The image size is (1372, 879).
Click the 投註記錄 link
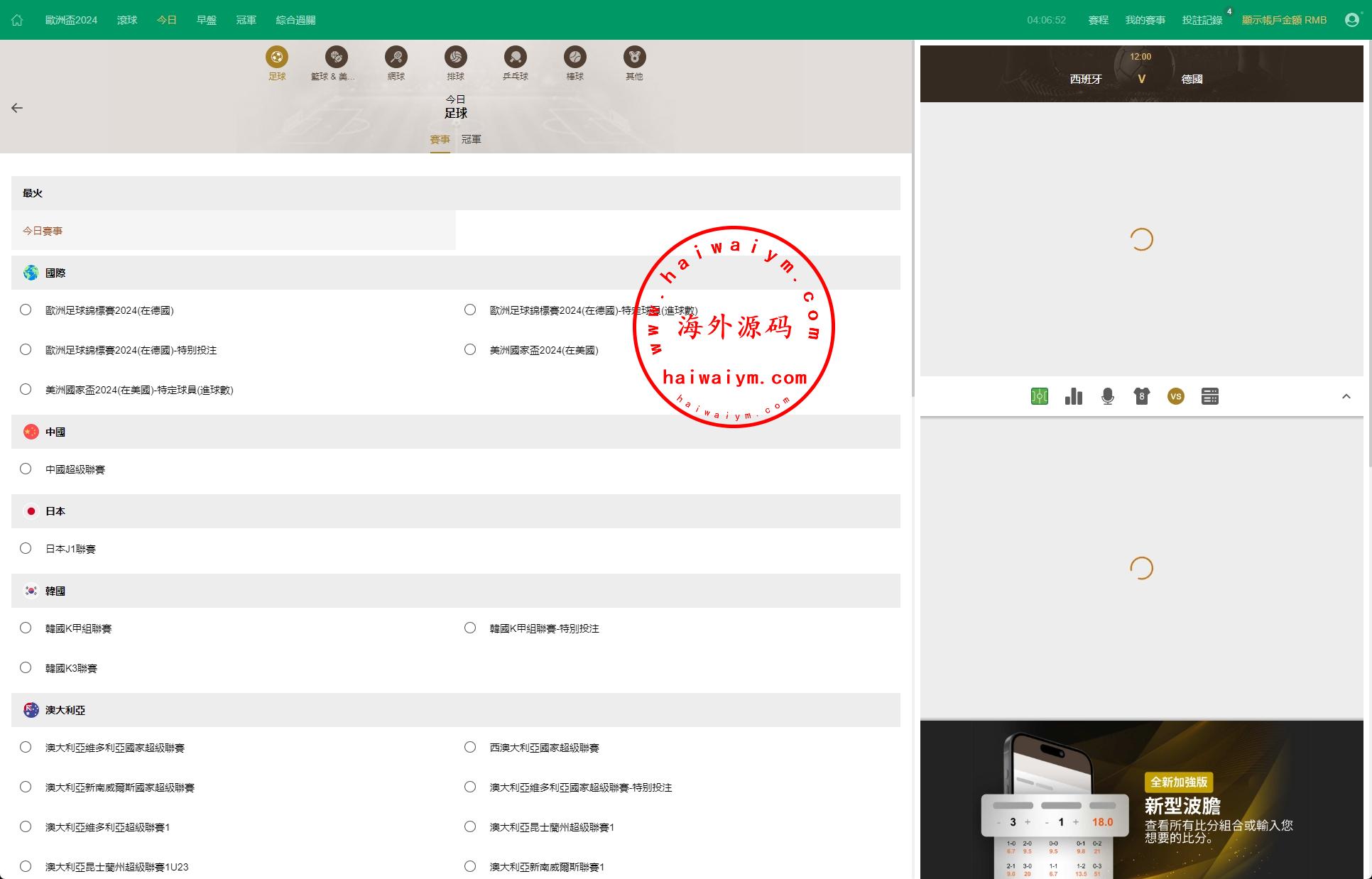(1202, 20)
